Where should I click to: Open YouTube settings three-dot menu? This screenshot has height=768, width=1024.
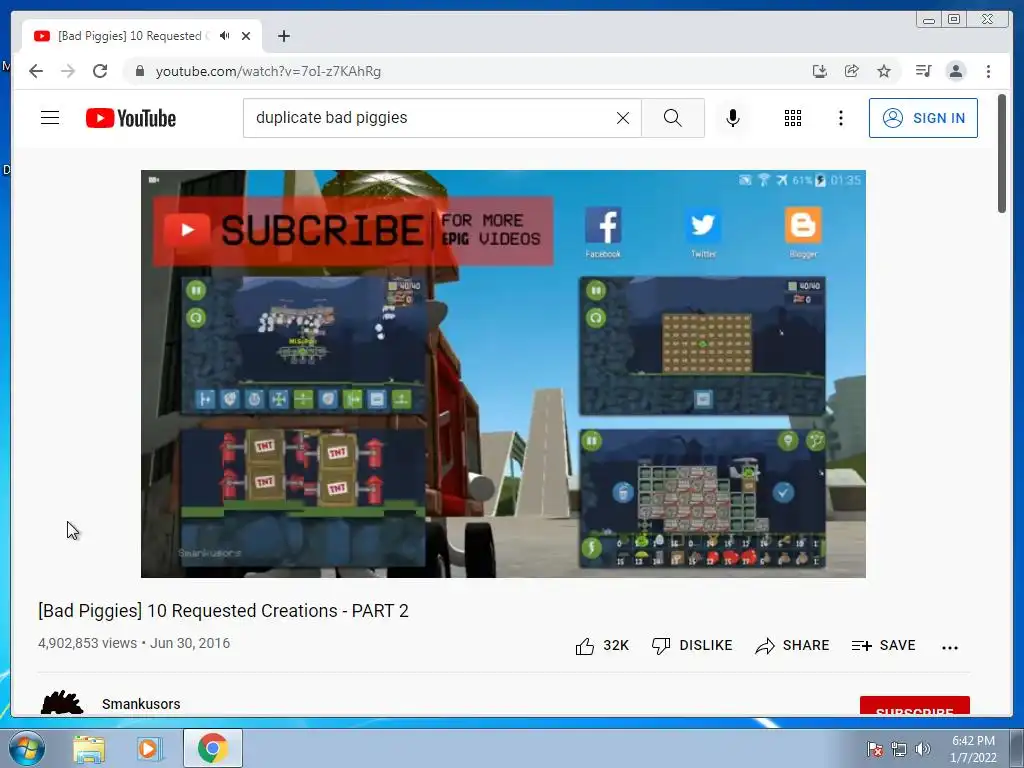840,118
